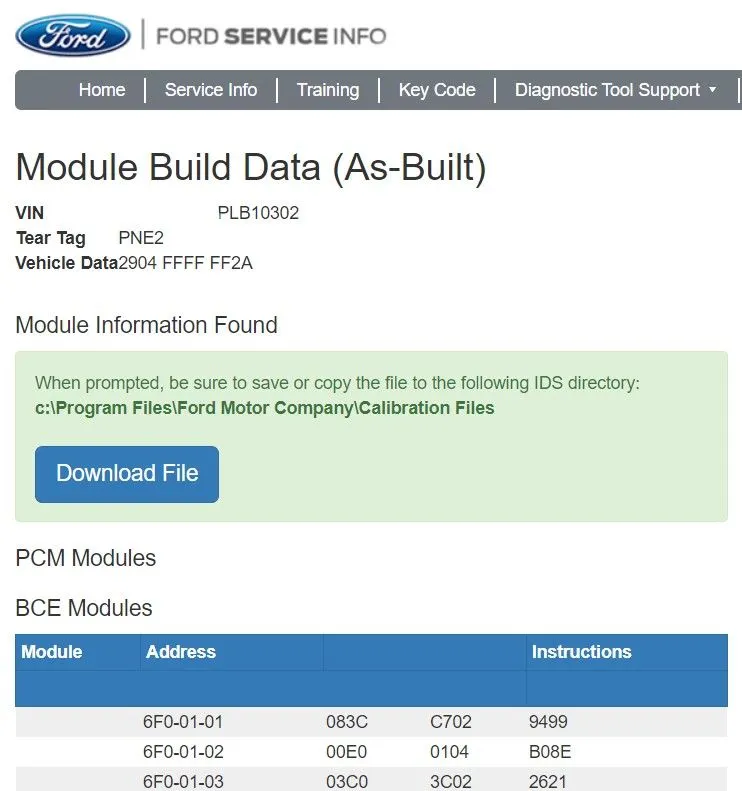Select Training in the navigation bar
742x791 pixels.
coord(328,90)
